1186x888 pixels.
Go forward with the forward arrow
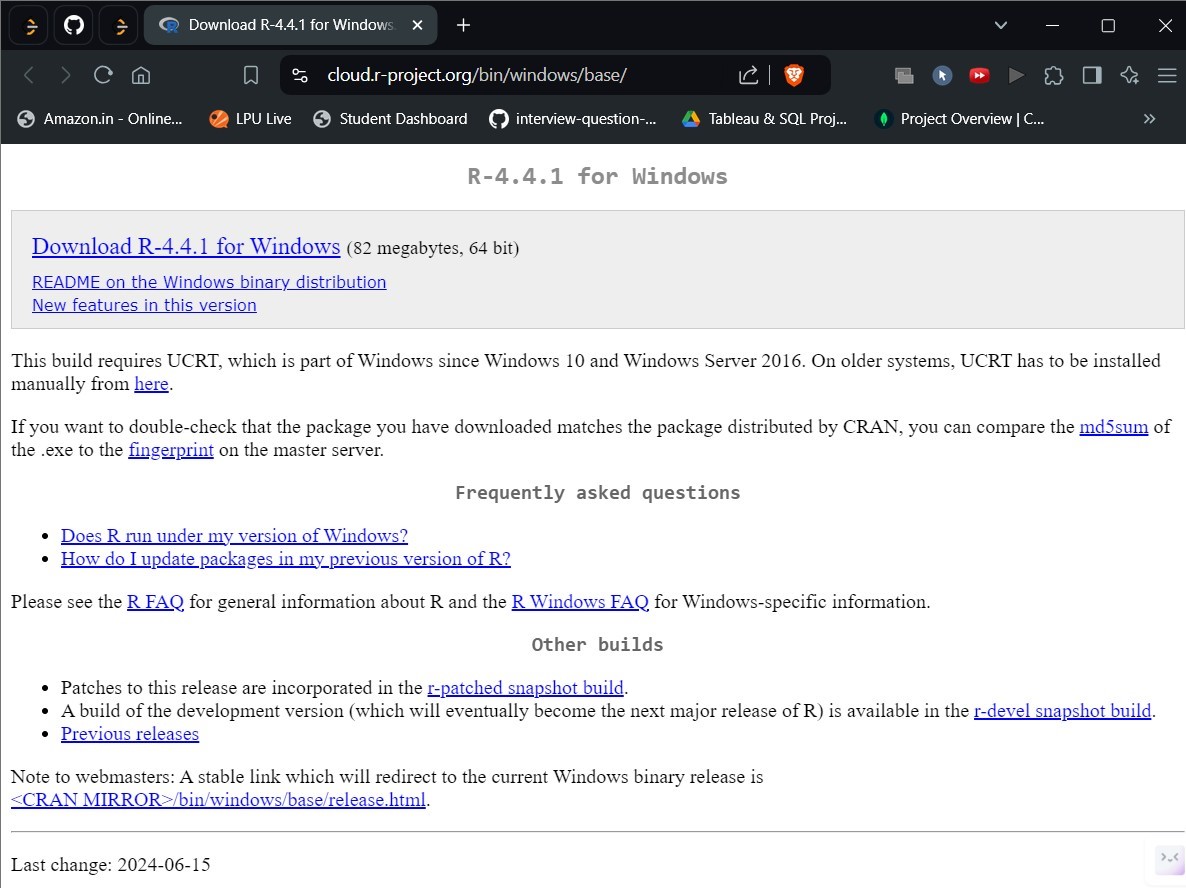pyautogui.click(x=66, y=75)
